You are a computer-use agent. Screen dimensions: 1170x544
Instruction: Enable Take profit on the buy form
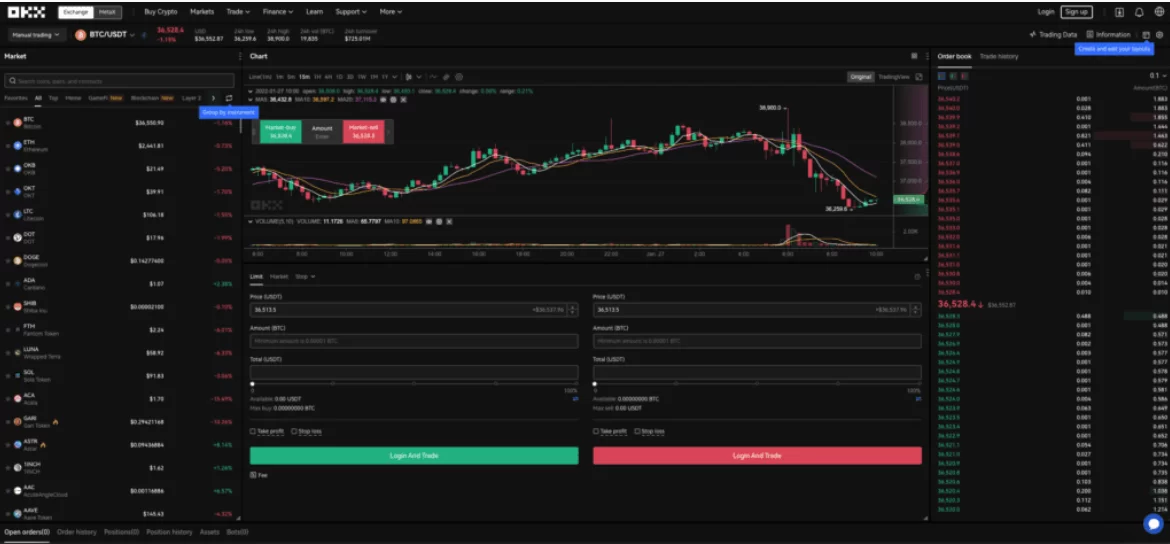253,431
